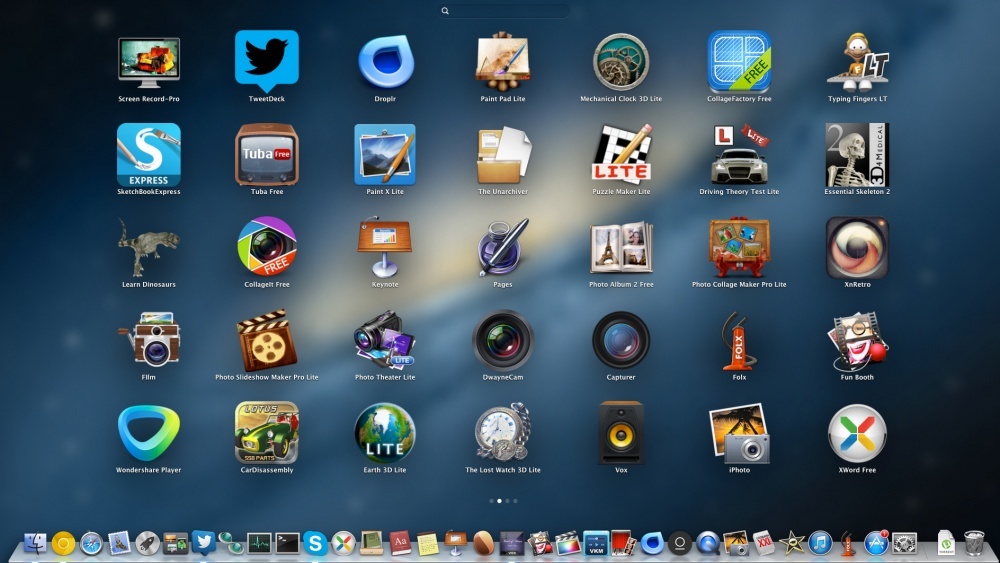This screenshot has width=1000, height=563.
Task: Open Paint Pad Lite
Action: 503,62
